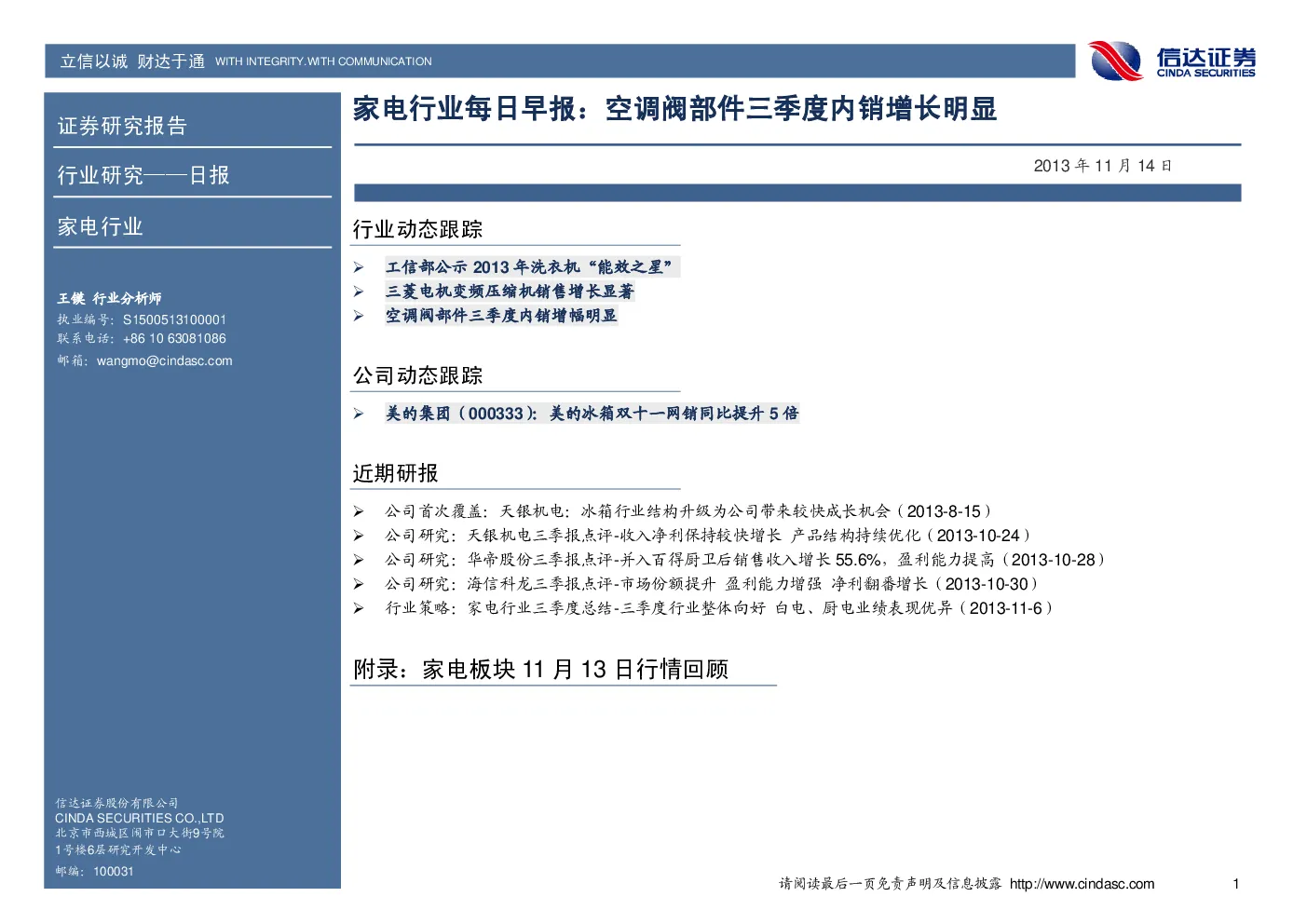Image resolution: width=1307 pixels, height=924 pixels.
Task: Click report row 天银机电 首次覆盖 (2013-8-15)
Action: coord(688,511)
